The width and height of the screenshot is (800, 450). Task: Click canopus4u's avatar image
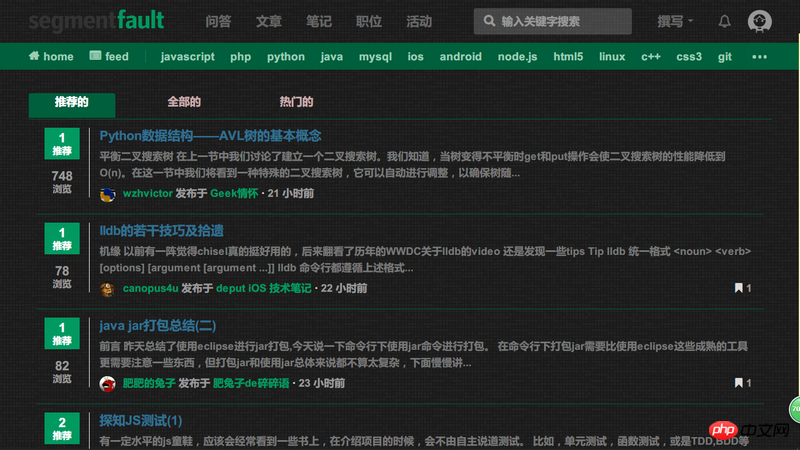[x=107, y=289]
